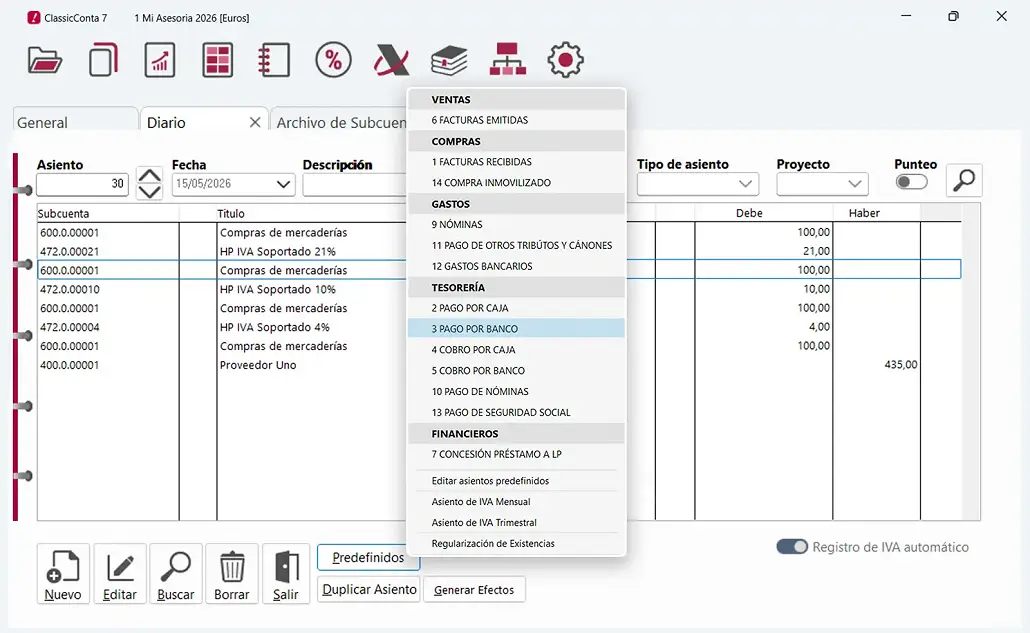Select Asiento de IVA Mensual
This screenshot has width=1030, height=633.
pos(516,502)
